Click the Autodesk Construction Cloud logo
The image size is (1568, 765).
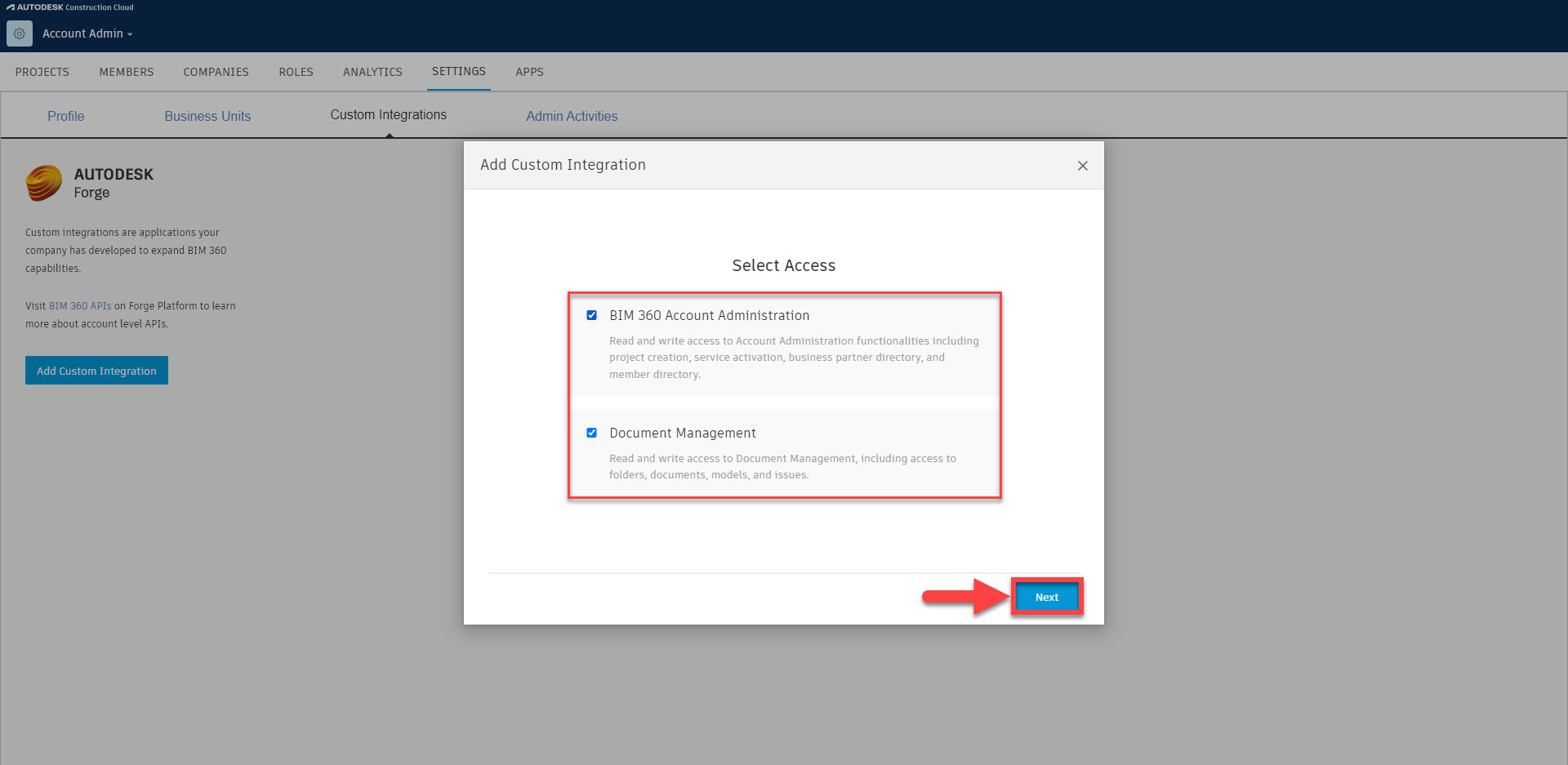click(70, 7)
